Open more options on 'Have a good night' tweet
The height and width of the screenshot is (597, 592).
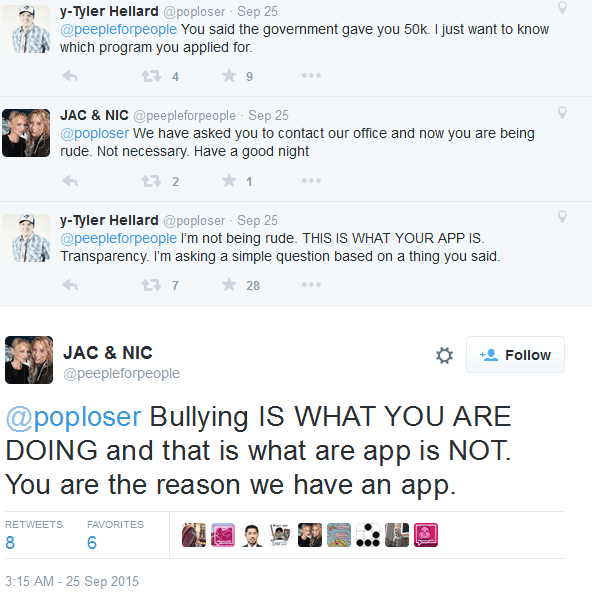click(311, 180)
